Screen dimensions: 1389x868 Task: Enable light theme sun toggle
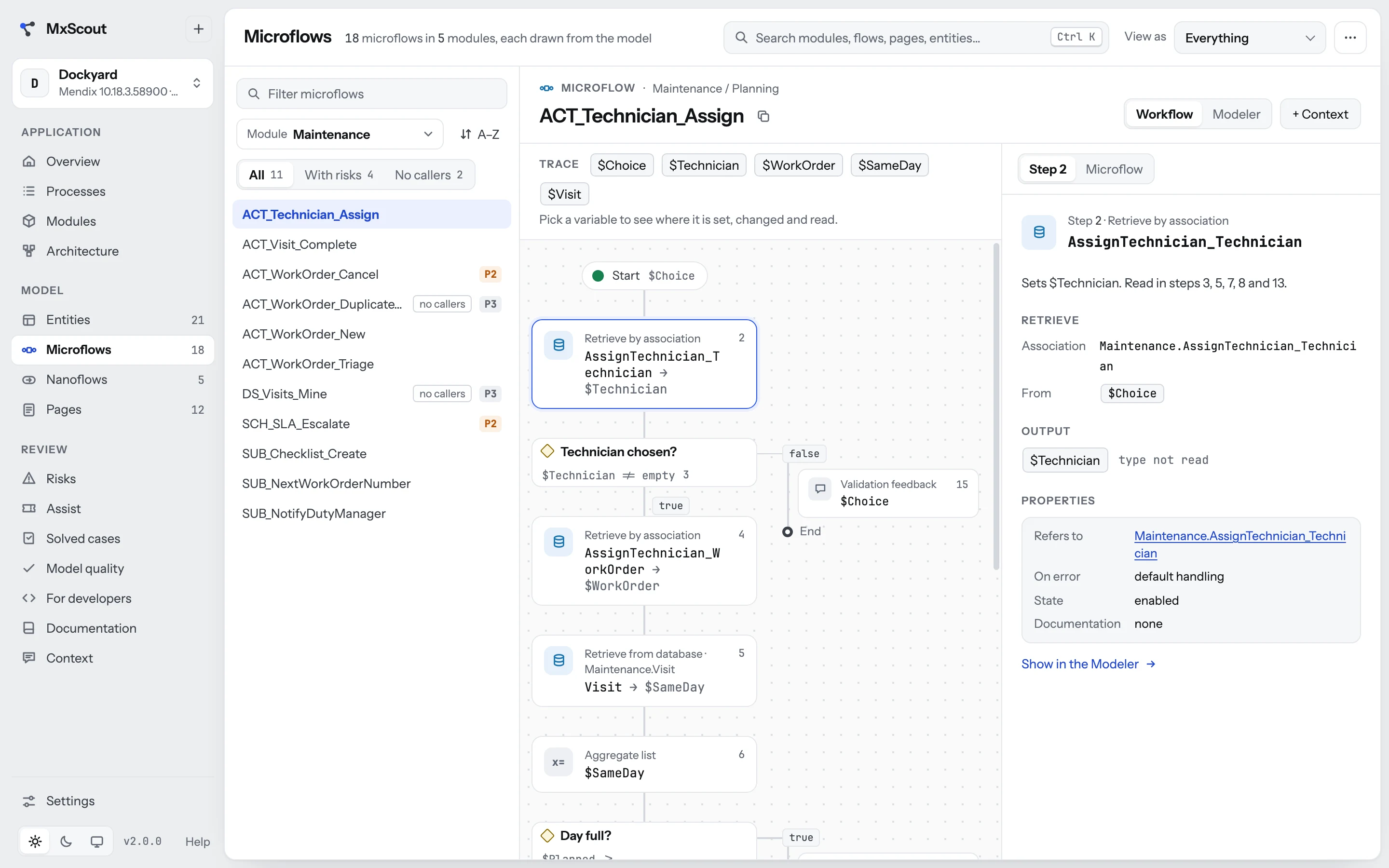pos(35,841)
